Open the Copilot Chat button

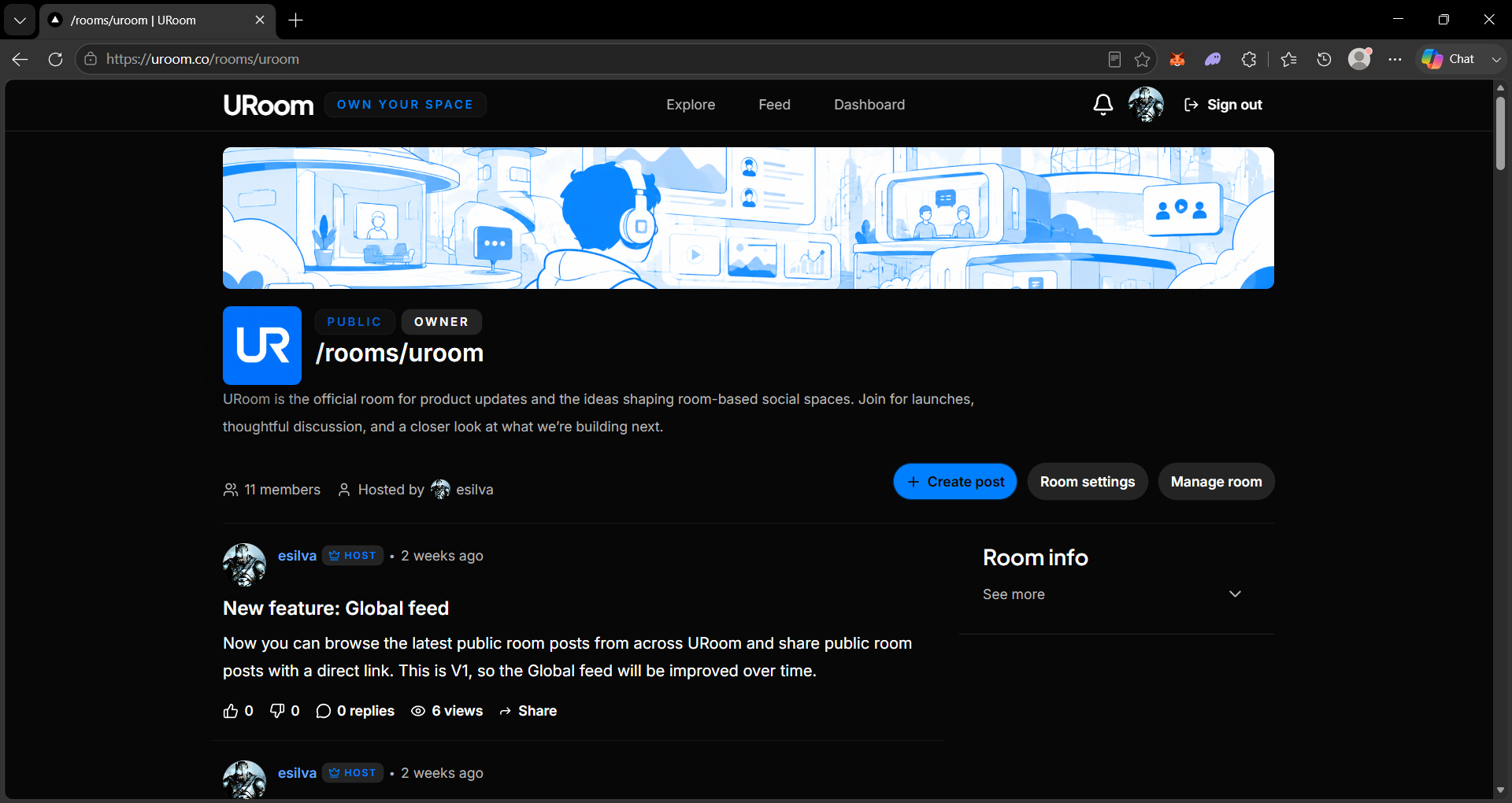pyautogui.click(x=1449, y=59)
